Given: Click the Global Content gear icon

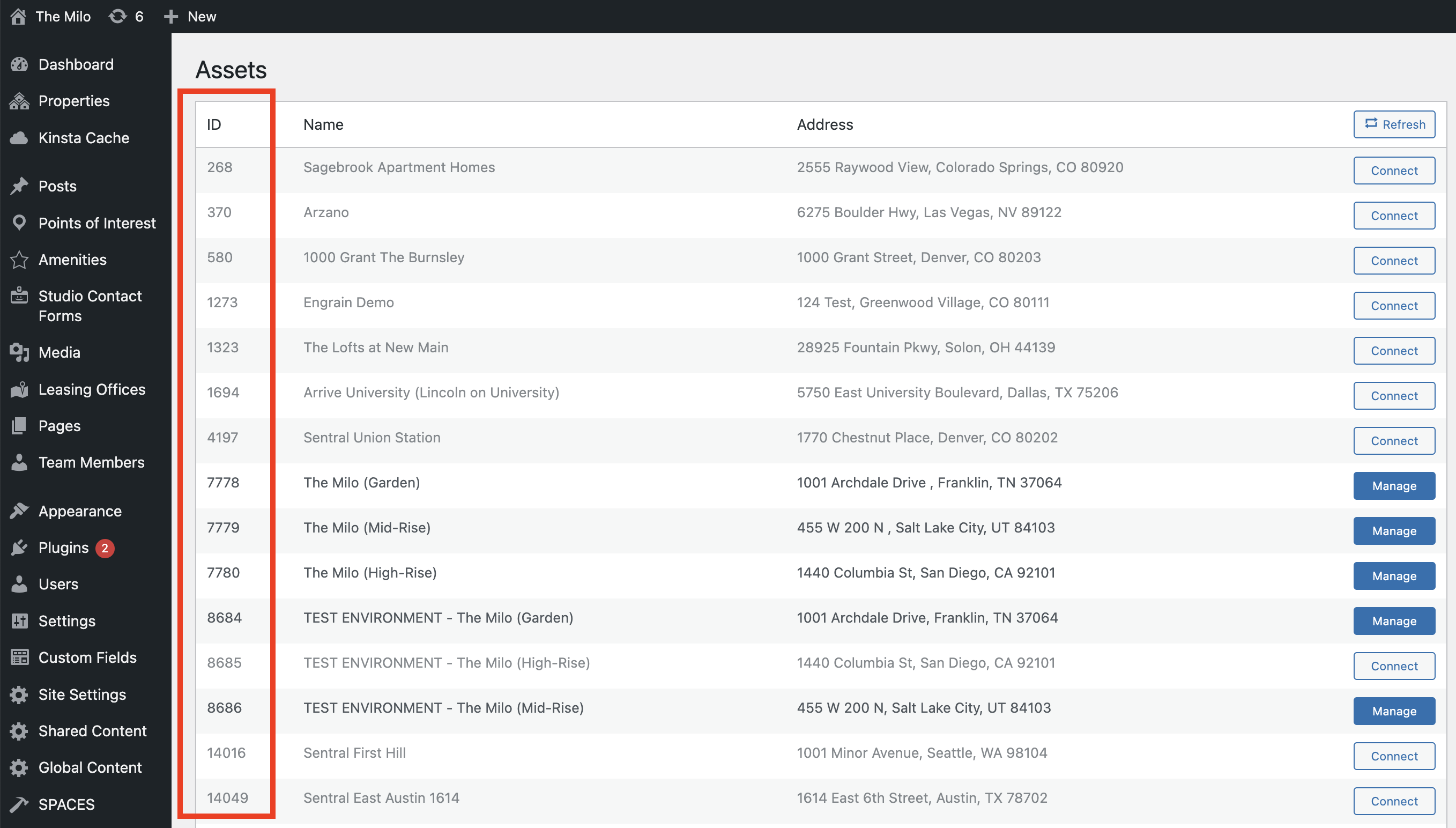Looking at the screenshot, I should [x=19, y=768].
